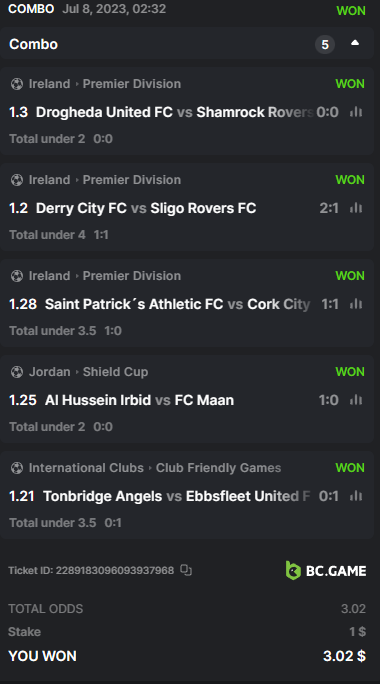Open stats icon for Al Hussein Irbid match
This screenshot has width=380, height=684.
[356, 400]
